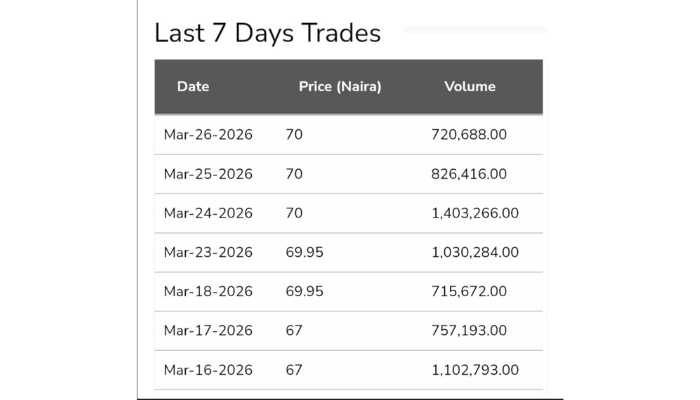The image size is (700, 400).
Task: Select the 826,416.00 volume value
Action: pyautogui.click(x=469, y=174)
